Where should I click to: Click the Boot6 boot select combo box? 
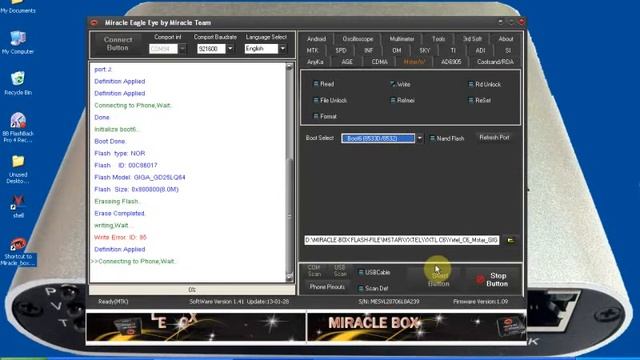pyautogui.click(x=378, y=138)
